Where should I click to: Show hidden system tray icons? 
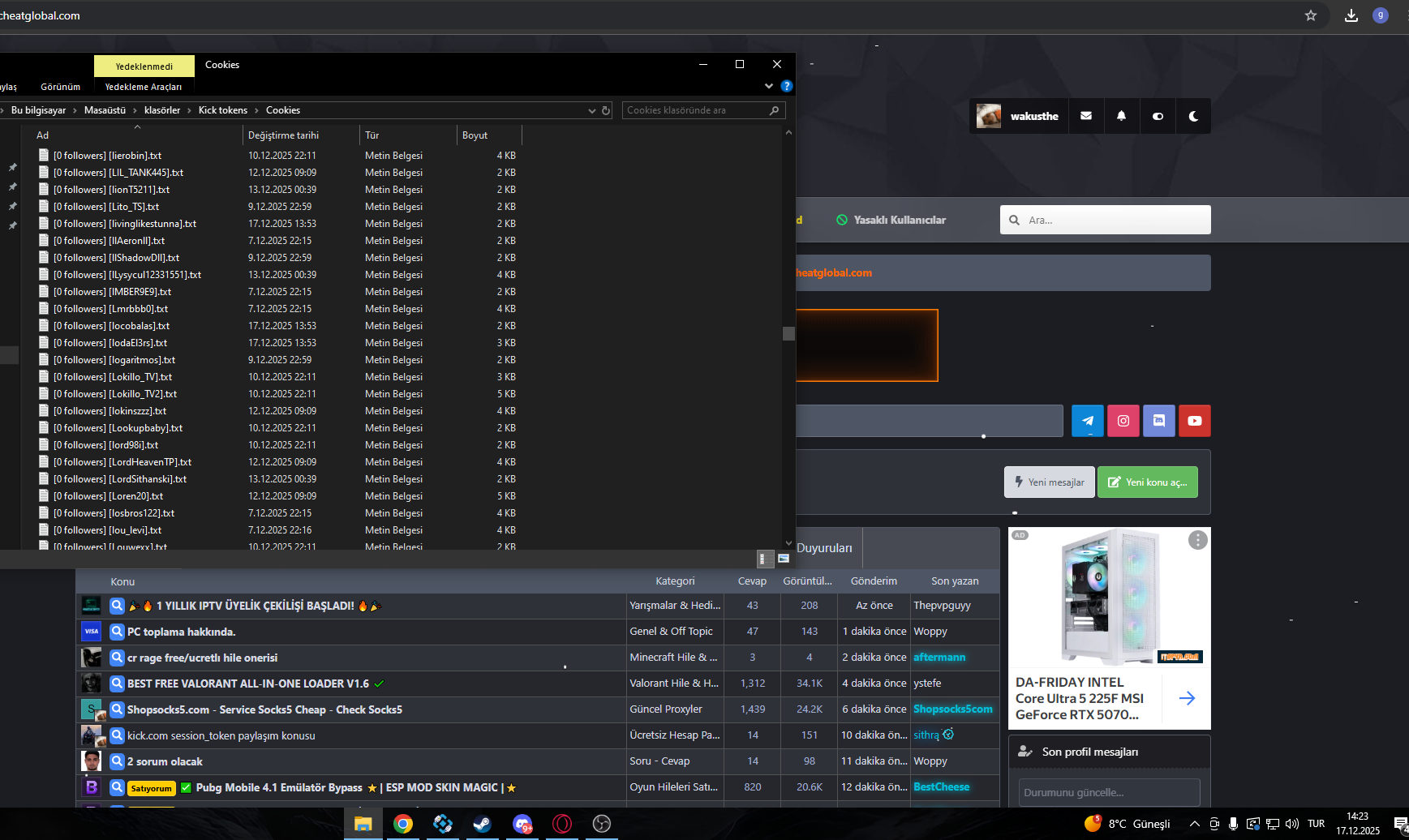1194,824
